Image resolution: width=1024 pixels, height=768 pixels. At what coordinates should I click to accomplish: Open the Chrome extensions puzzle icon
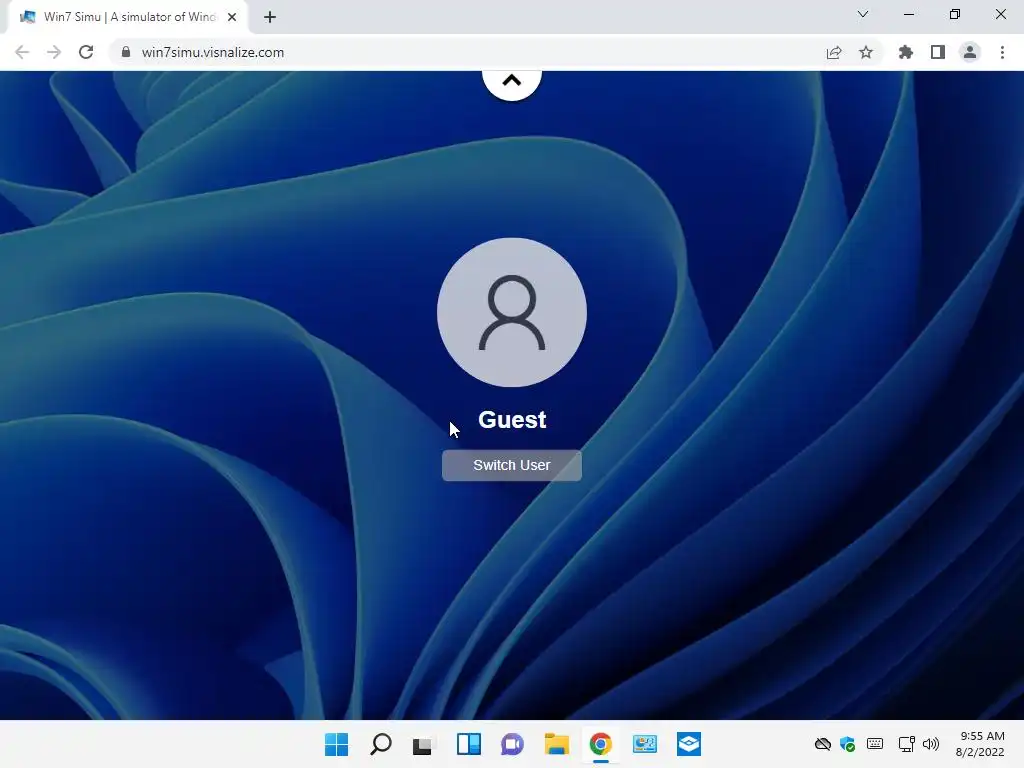pyautogui.click(x=906, y=52)
